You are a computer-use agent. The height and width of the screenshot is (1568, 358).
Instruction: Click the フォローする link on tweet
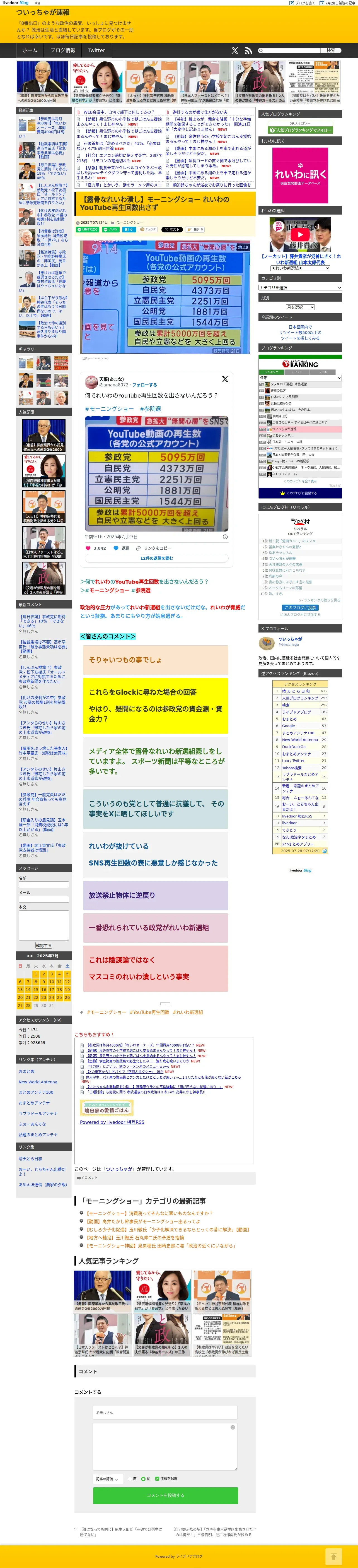[145, 385]
